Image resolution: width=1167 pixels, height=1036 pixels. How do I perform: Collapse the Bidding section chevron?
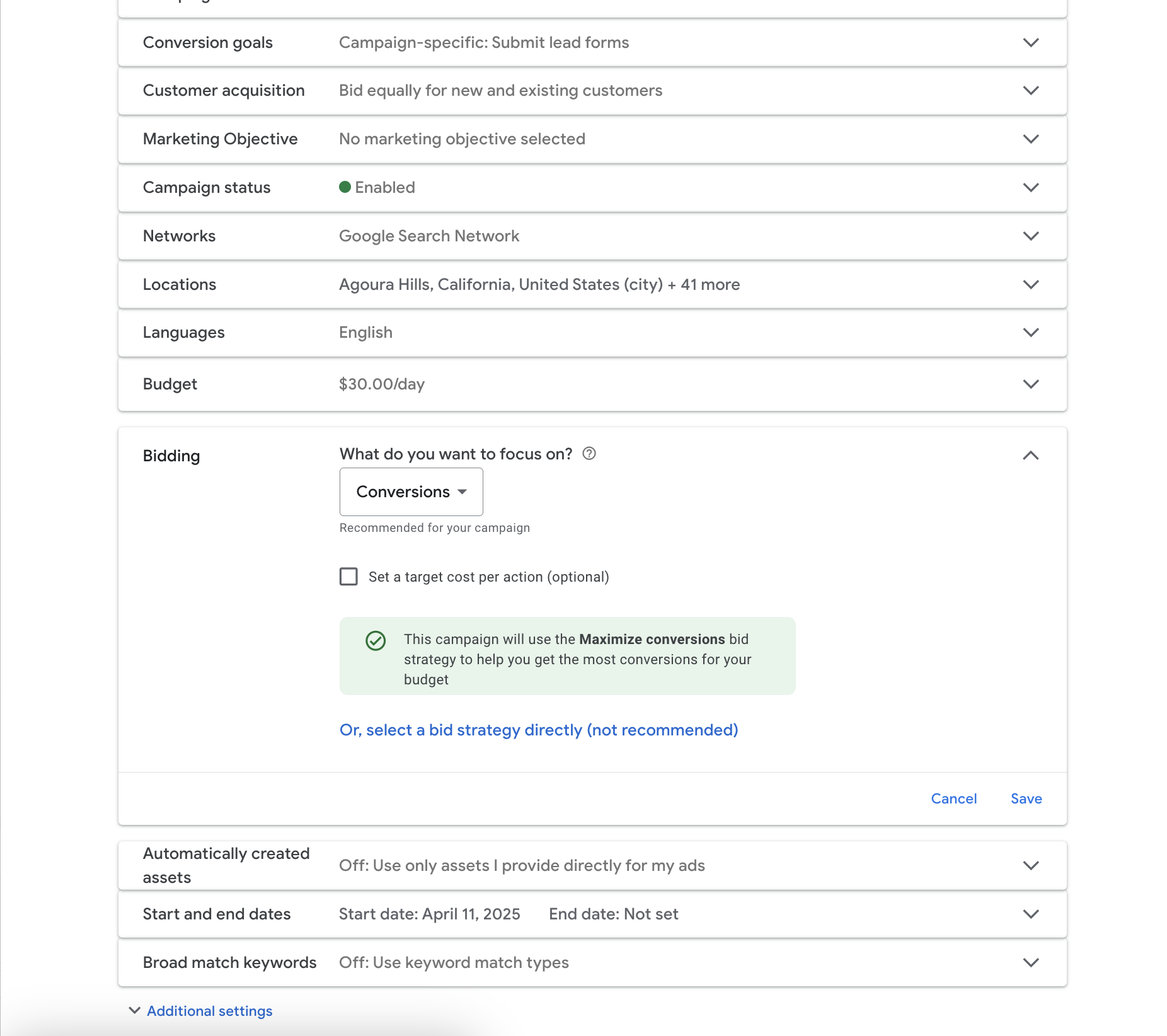tap(1030, 455)
